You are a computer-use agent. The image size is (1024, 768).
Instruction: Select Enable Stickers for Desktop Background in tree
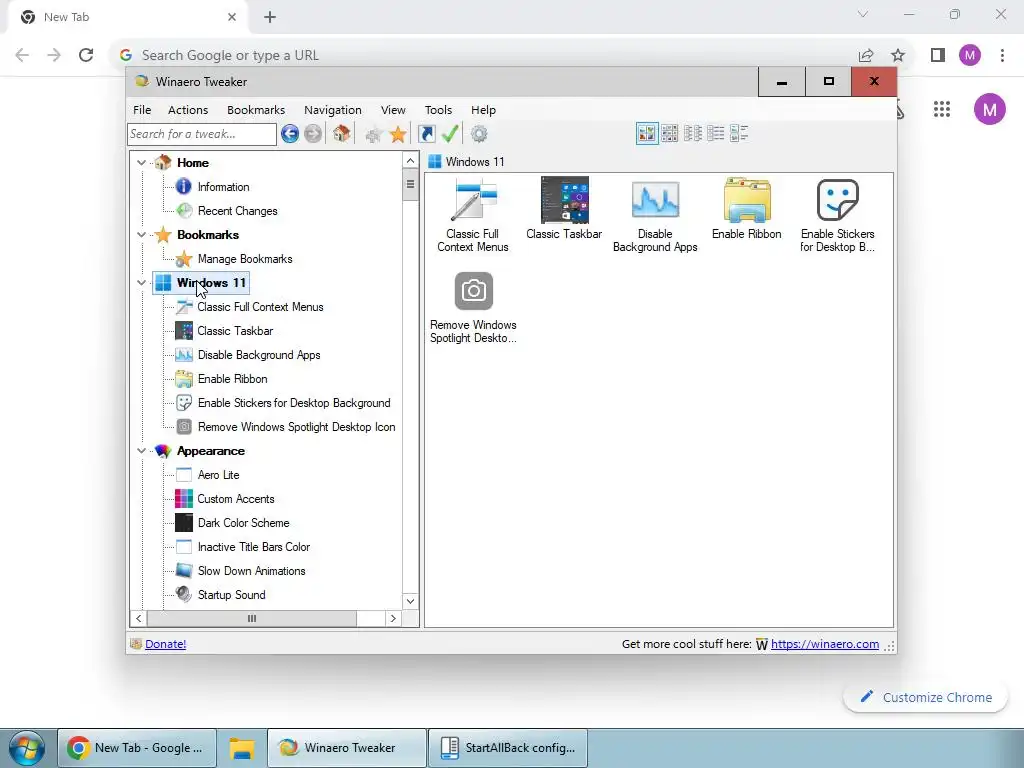[294, 403]
